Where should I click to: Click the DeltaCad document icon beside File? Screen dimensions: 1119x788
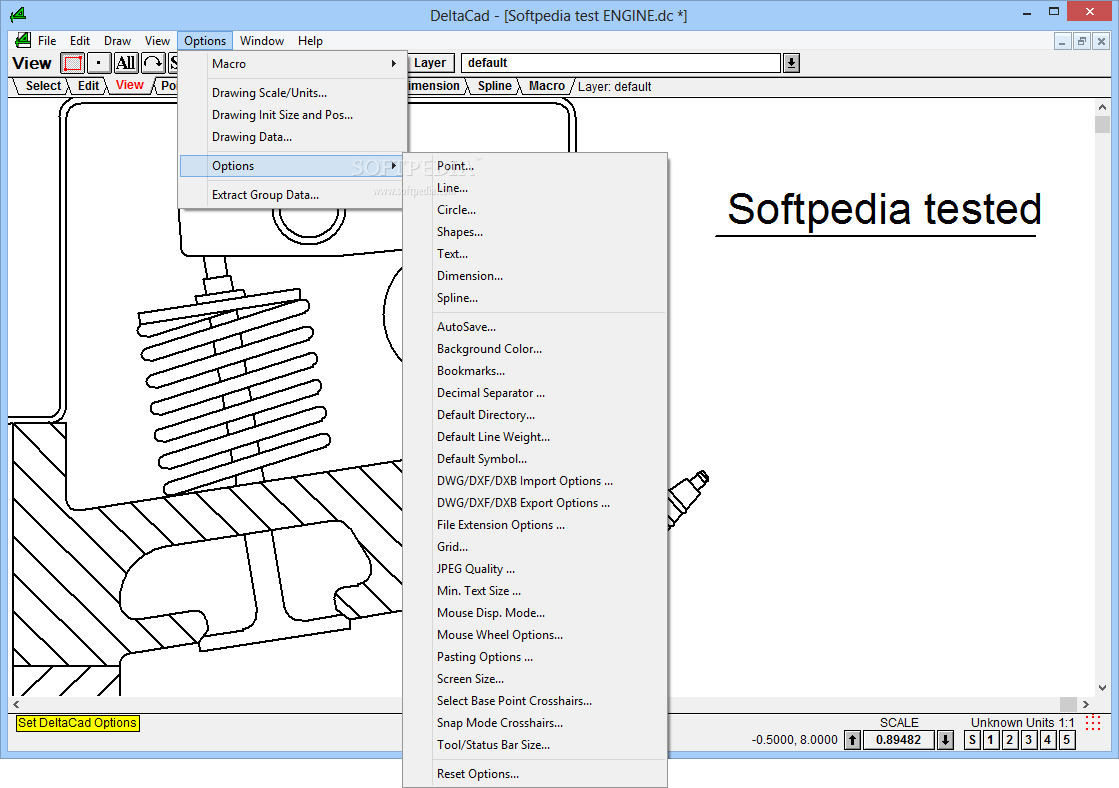tap(23, 41)
